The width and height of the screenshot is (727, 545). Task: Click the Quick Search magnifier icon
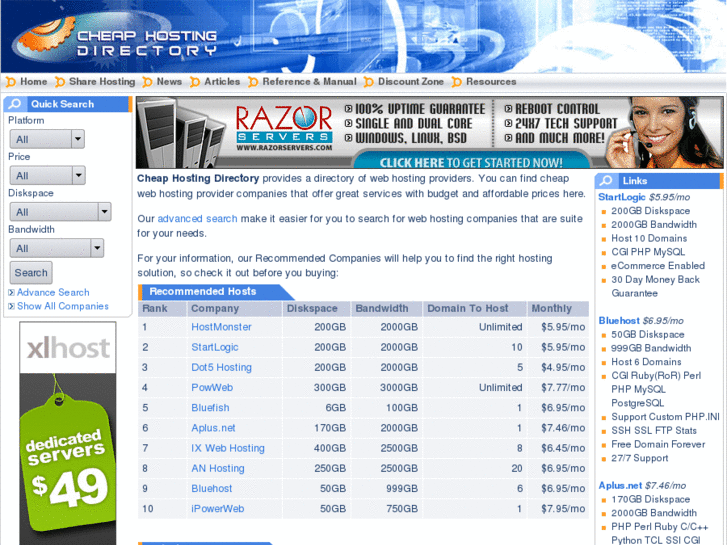point(15,104)
